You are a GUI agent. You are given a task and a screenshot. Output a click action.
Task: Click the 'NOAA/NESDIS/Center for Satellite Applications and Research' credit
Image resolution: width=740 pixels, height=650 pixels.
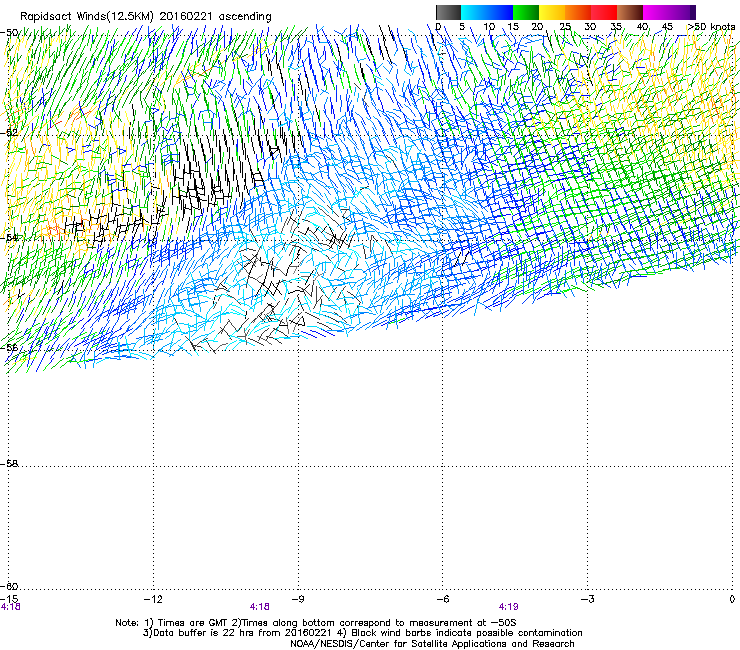coord(432,644)
